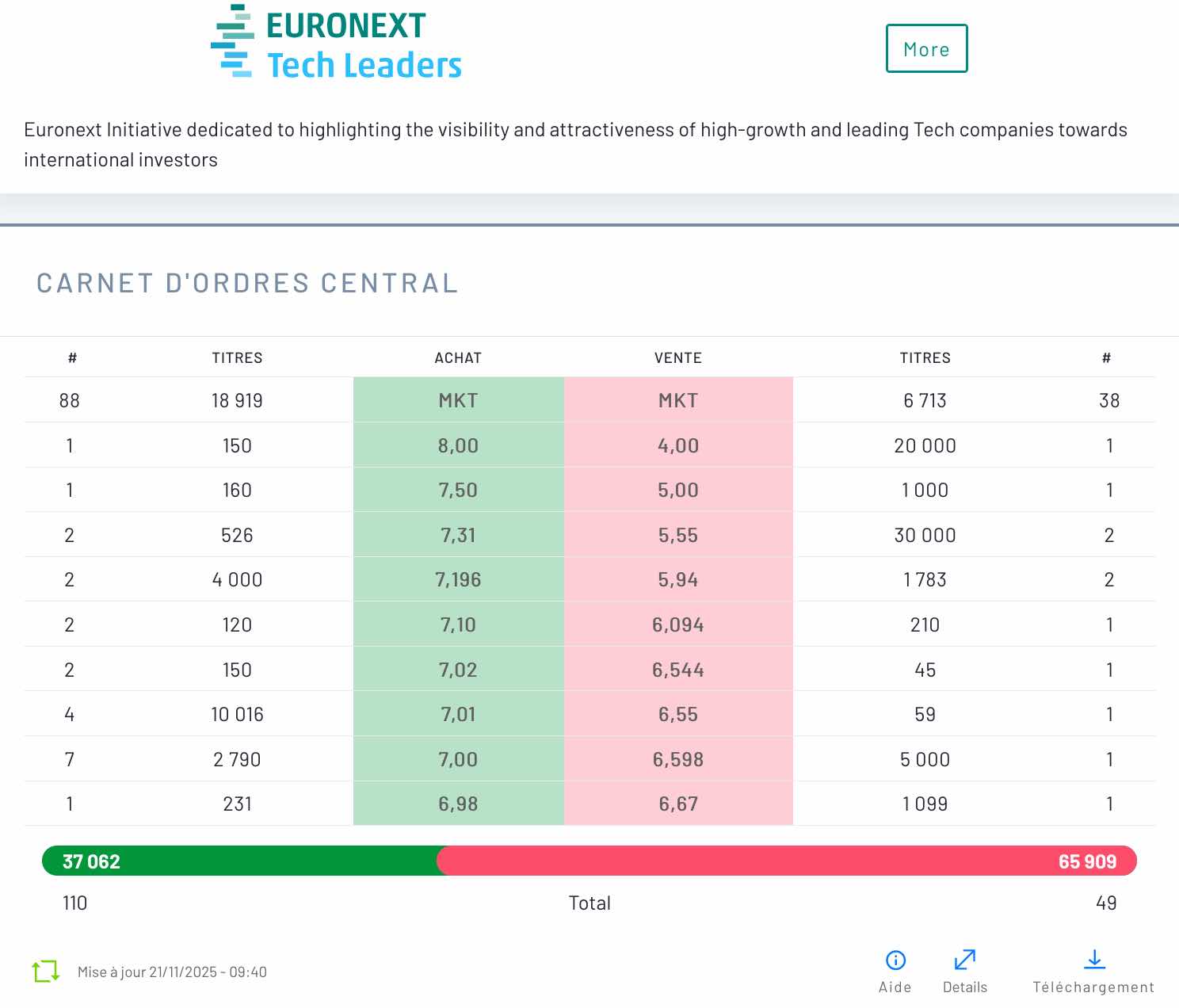Click the Euronext Tech Leaders logo
The width and height of the screenshot is (1179, 1008).
337,44
